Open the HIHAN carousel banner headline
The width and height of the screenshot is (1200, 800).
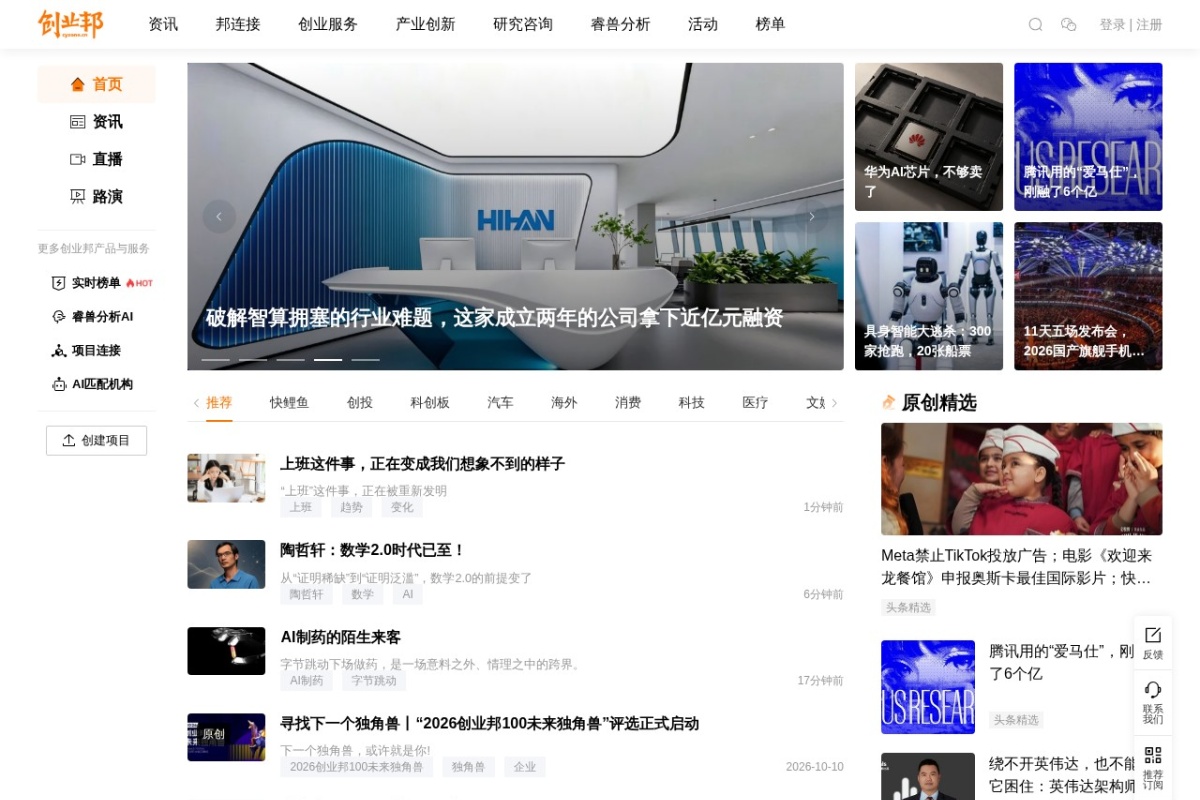pyautogui.click(x=494, y=318)
